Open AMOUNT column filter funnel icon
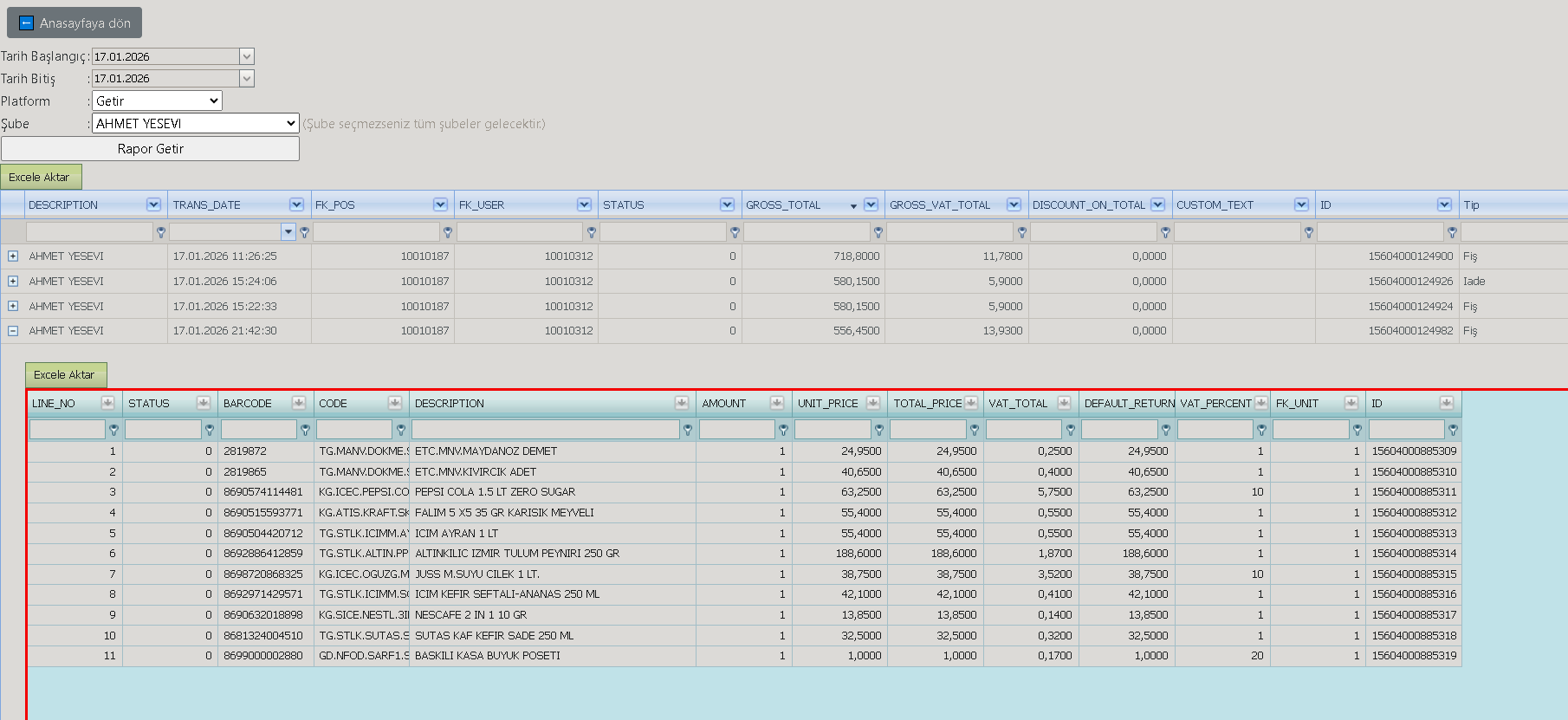 [783, 430]
